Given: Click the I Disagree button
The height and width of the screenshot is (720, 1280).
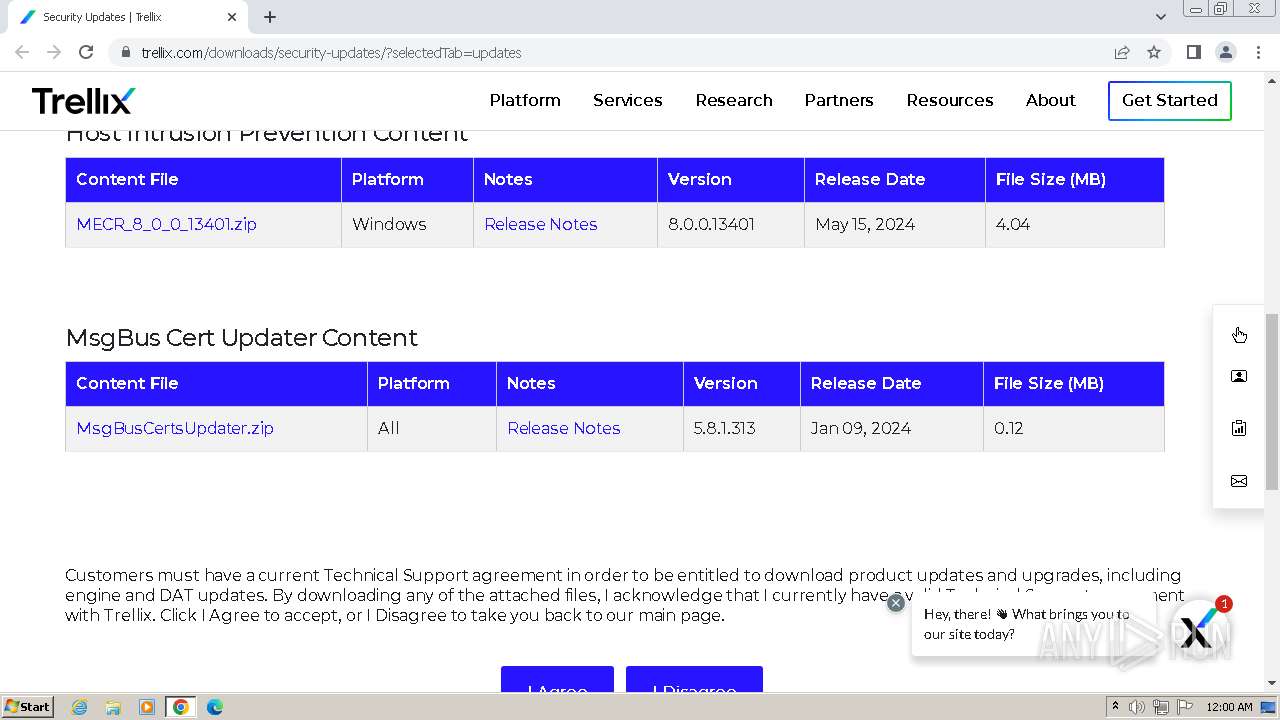Looking at the screenshot, I should point(694,679).
